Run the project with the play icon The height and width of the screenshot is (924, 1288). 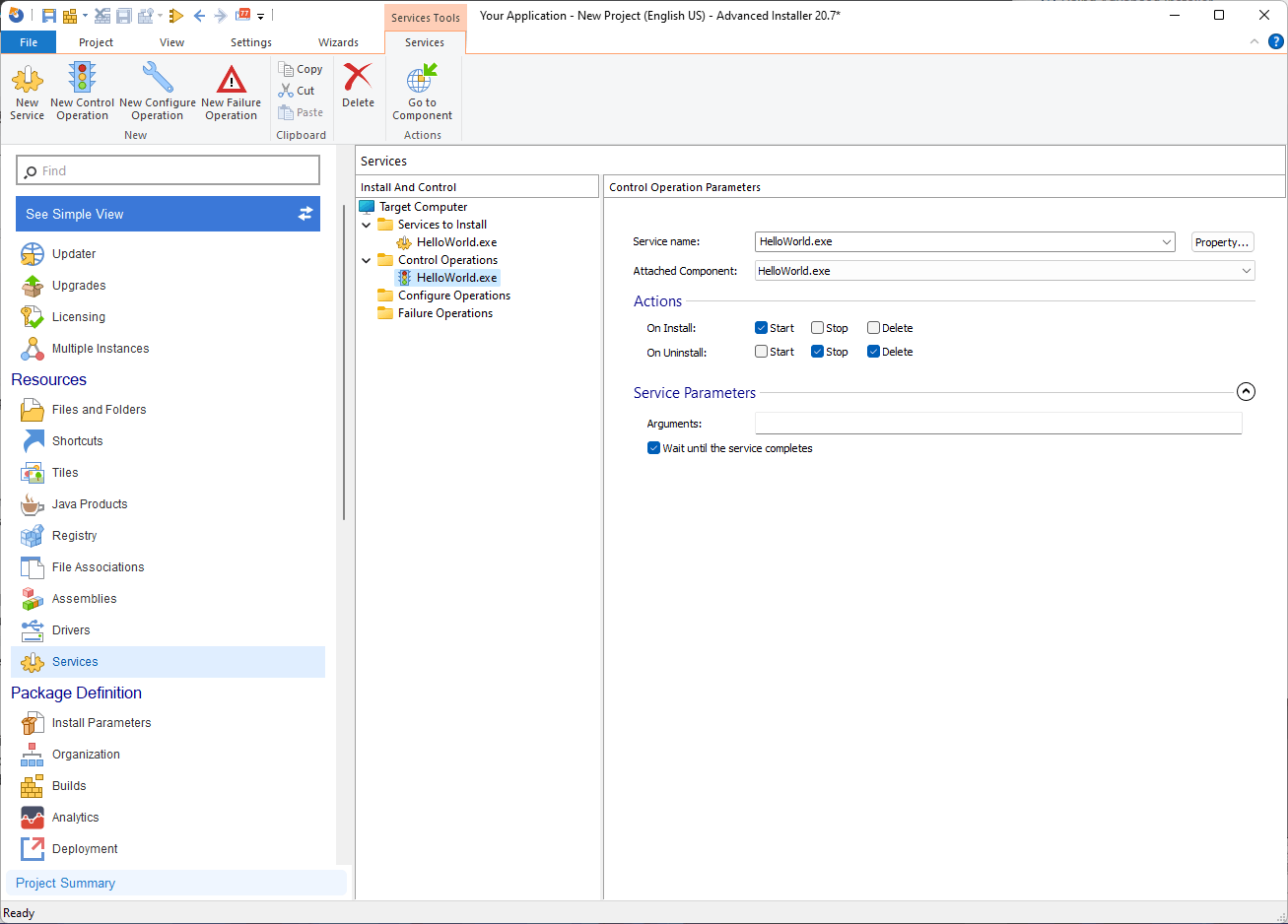click(176, 16)
